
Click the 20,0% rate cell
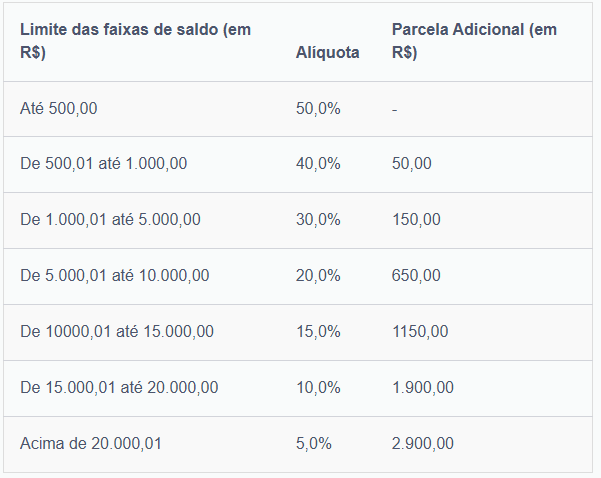point(318,276)
